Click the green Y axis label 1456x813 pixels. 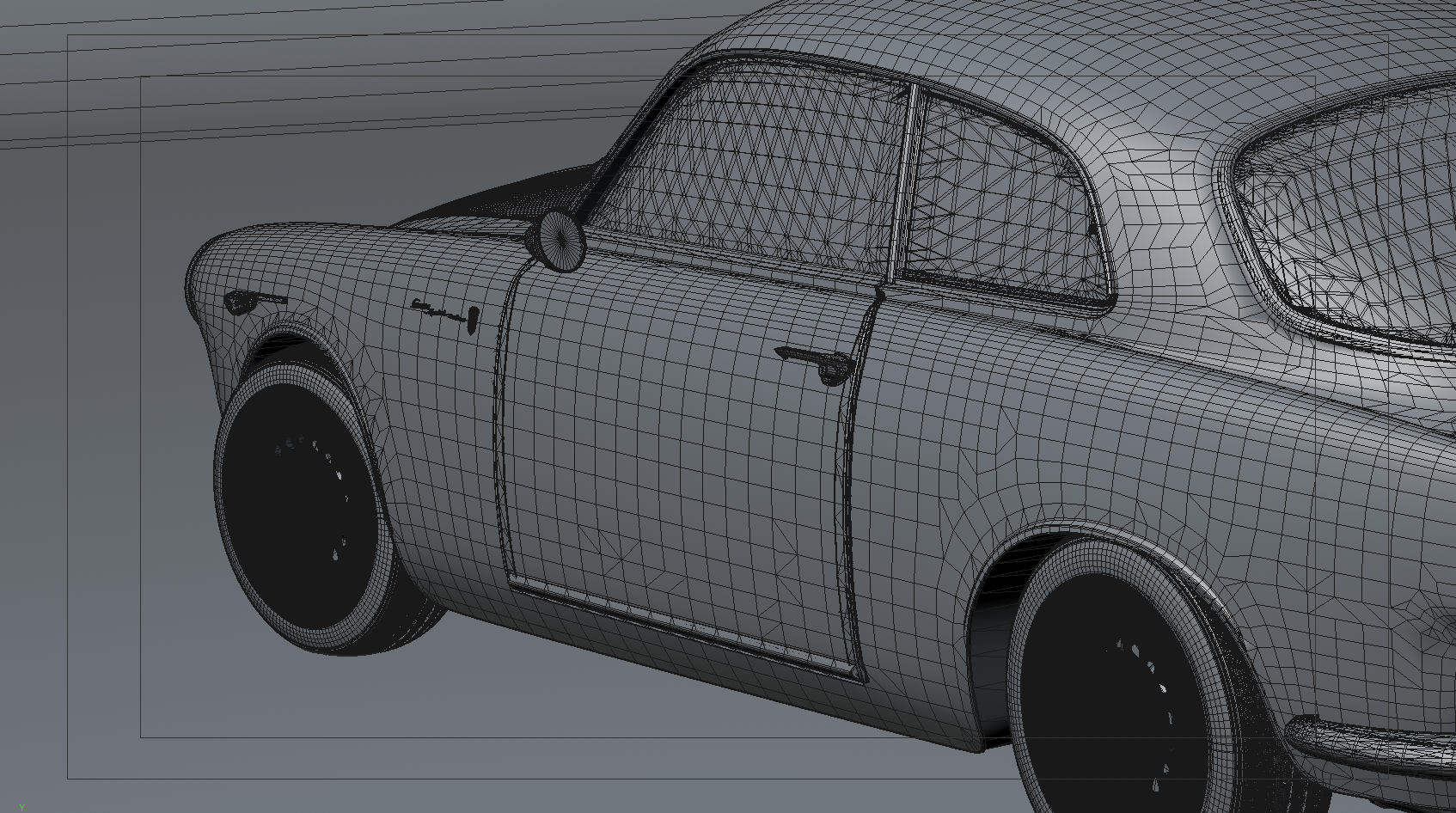pyautogui.click(x=21, y=808)
